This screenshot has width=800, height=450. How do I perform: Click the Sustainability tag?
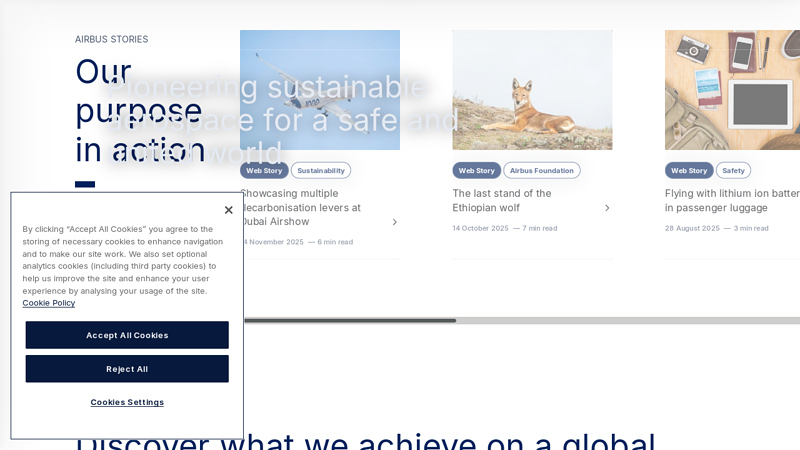pyautogui.click(x=321, y=170)
